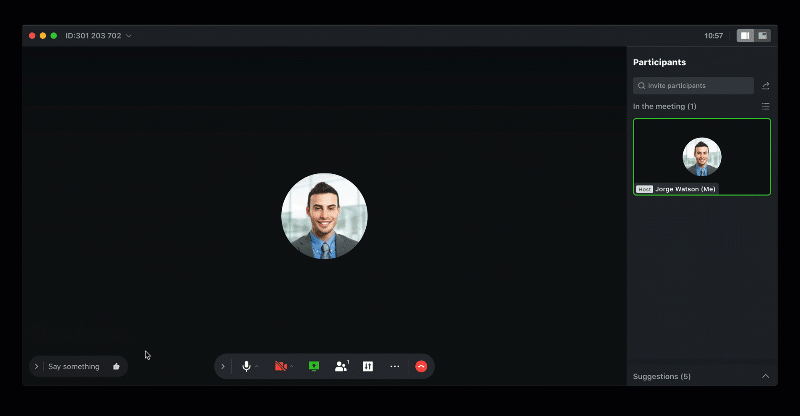Click the "In the meeting (1)" label
The image size is (800, 416).
click(x=664, y=106)
